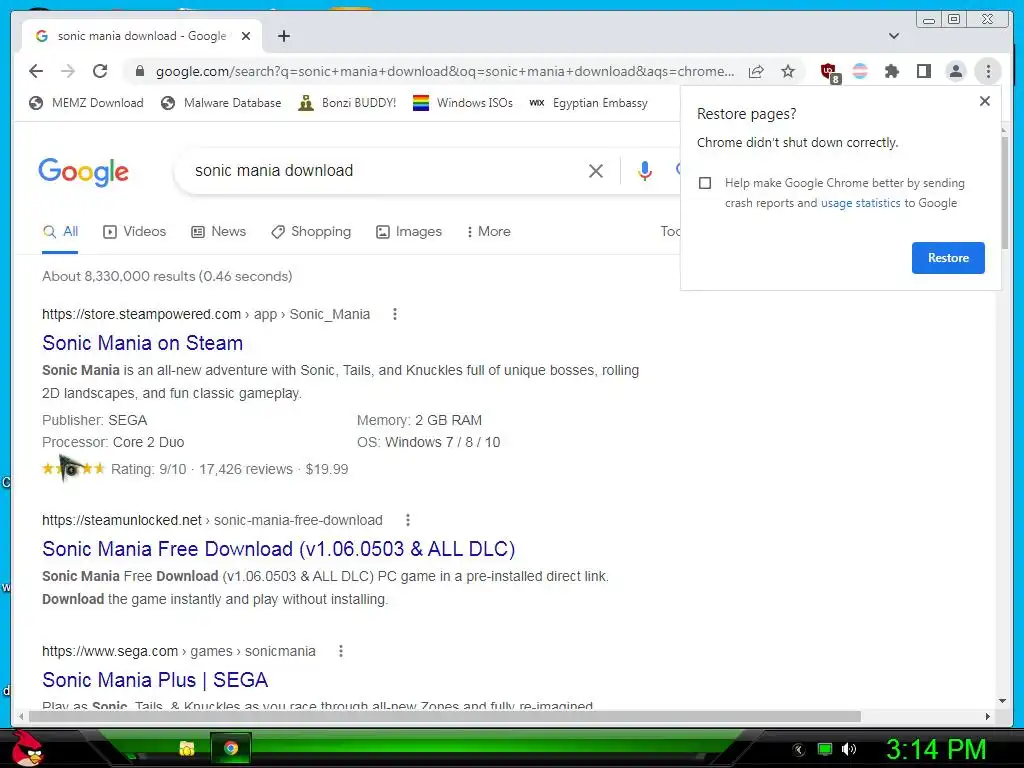This screenshot has height=768, width=1024.
Task: Switch to the Images tab
Action: click(409, 232)
